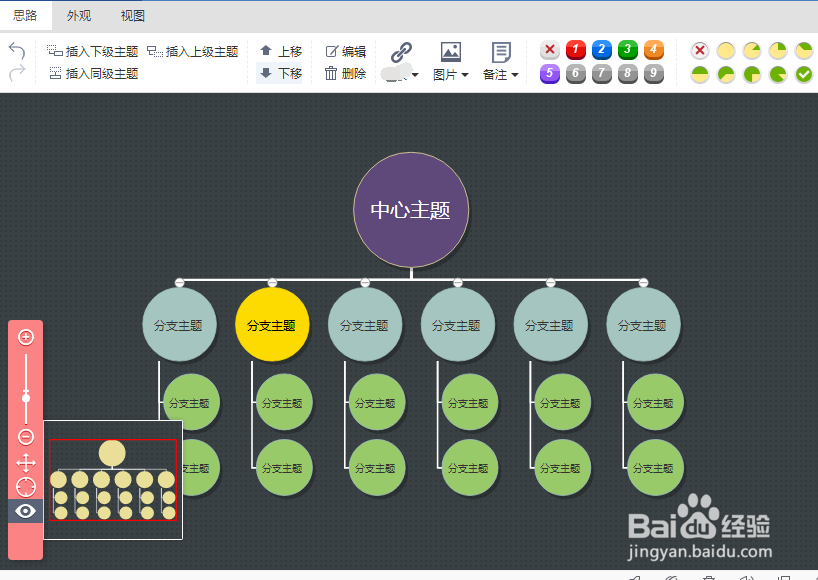This screenshot has height=580, width=818.
Task: Set priority 5 purple badge
Action: [x=549, y=74]
